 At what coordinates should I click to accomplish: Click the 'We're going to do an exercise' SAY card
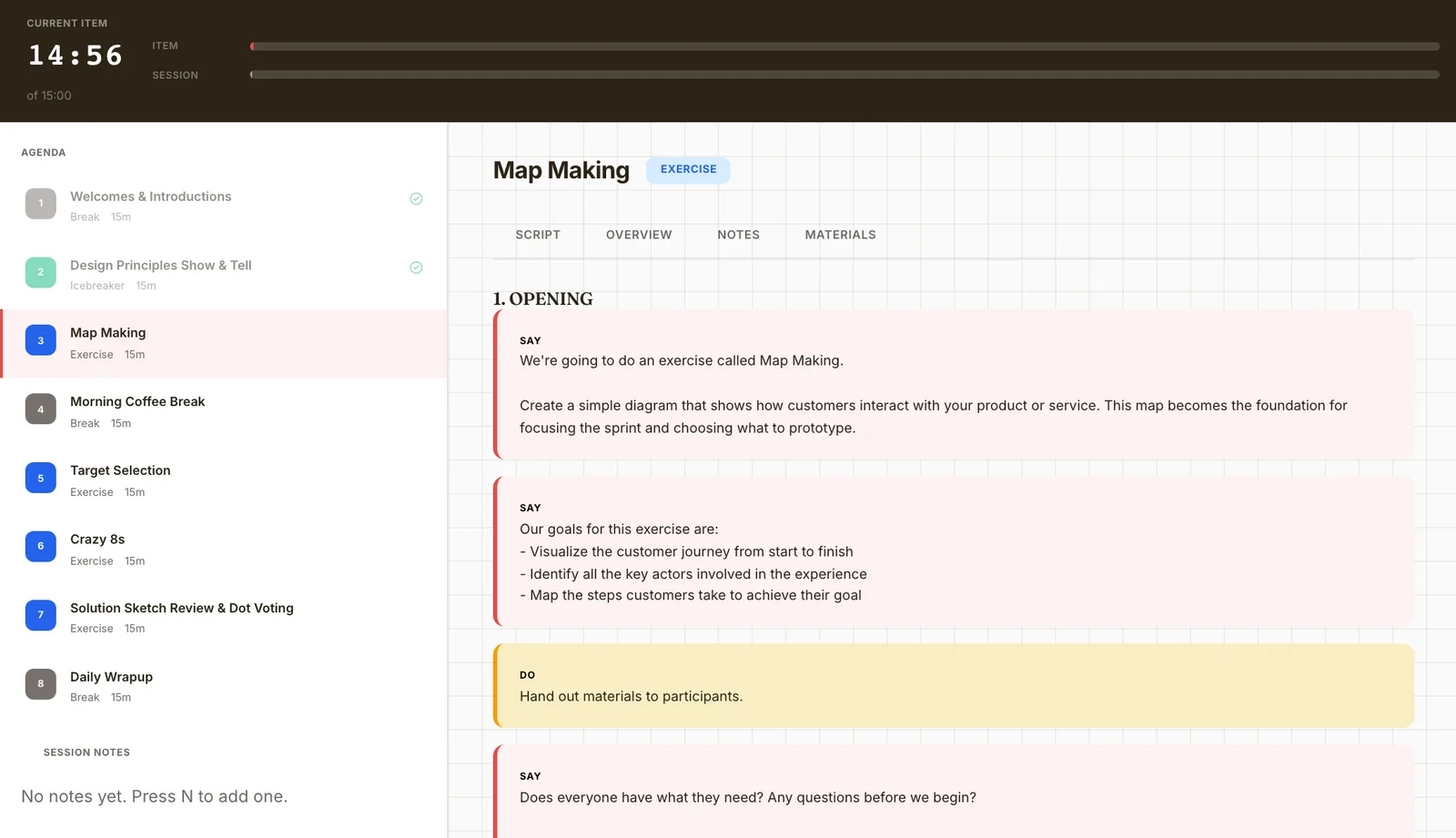954,384
